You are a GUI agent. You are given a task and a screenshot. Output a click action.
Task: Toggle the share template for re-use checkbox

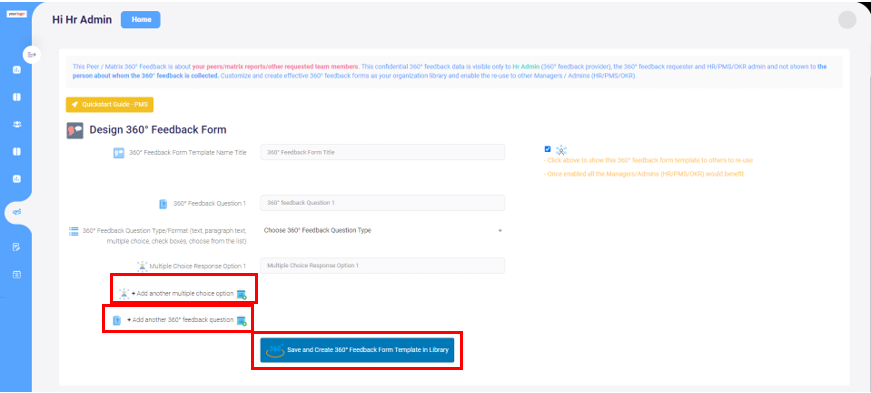[548, 149]
